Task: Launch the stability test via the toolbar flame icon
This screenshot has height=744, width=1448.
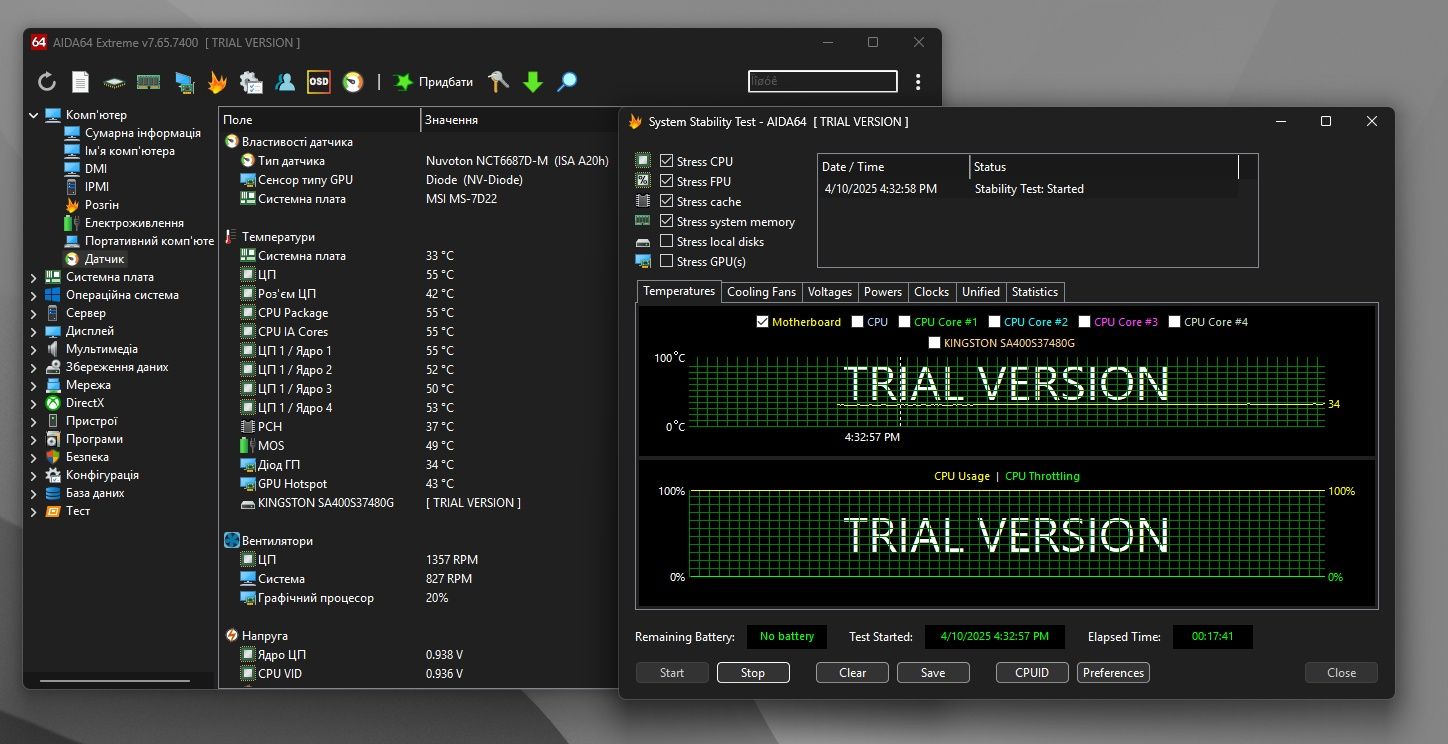Action: [217, 82]
